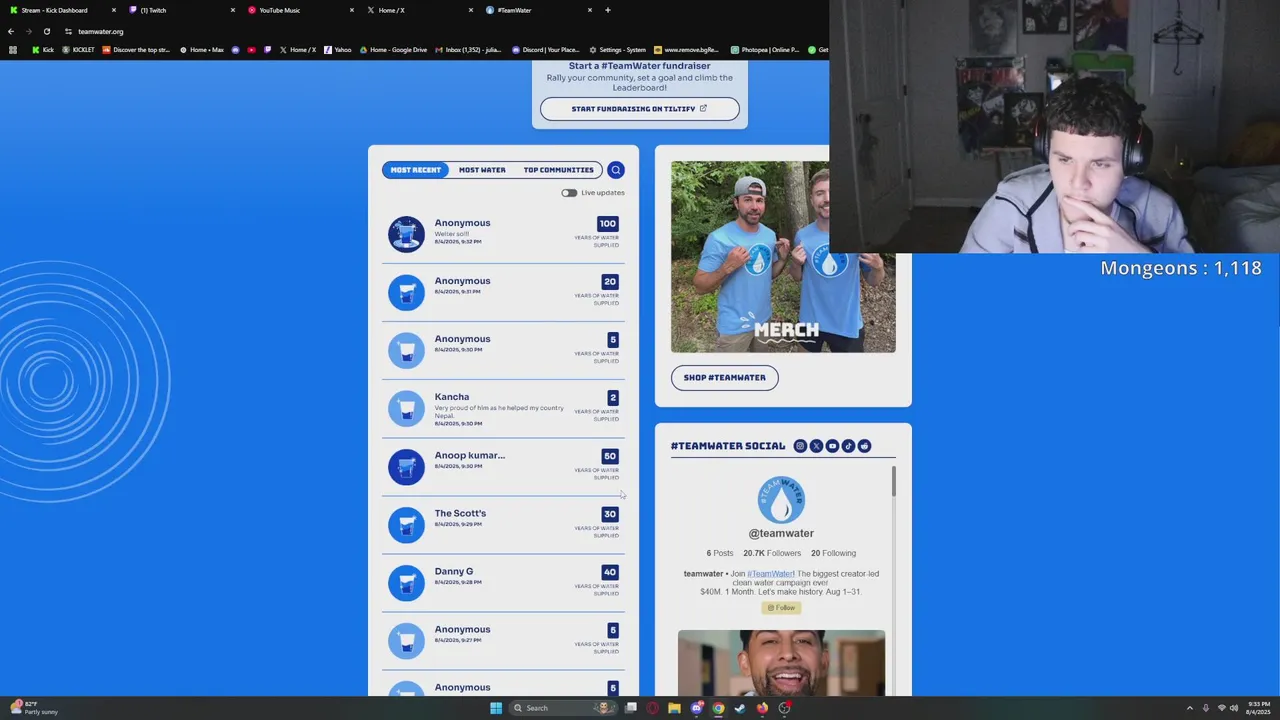Click the browser forward arrow
Image resolution: width=1280 pixels, height=720 pixels.
pos(28,31)
